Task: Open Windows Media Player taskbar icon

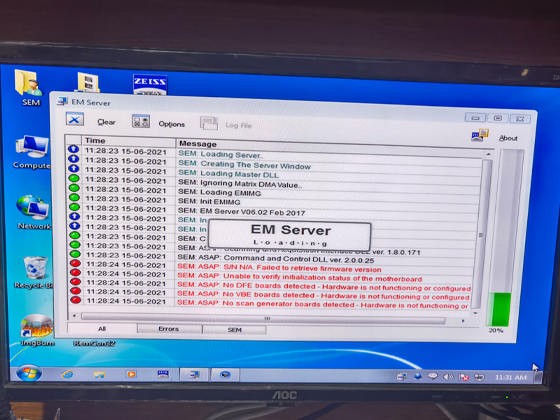Action: tap(131, 374)
